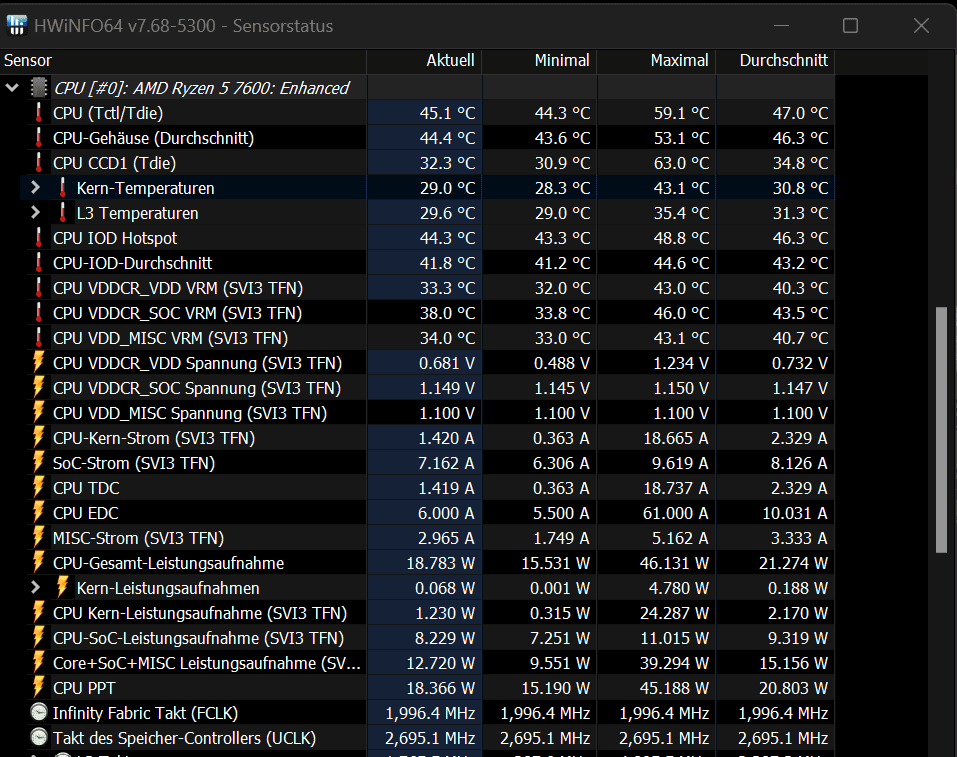957x757 pixels.
Task: Click the 39.294 W maximum of Core+SoC+MISC
Action: 674,663
